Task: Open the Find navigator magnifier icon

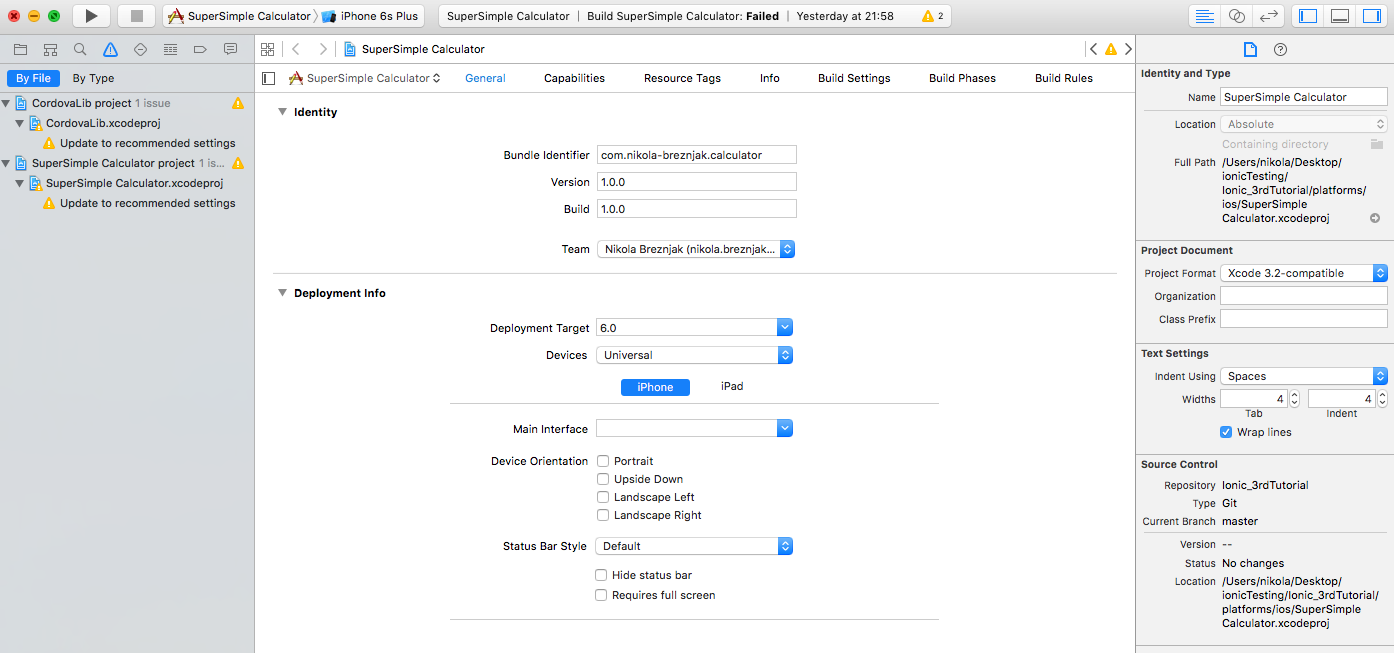Action: [x=80, y=49]
